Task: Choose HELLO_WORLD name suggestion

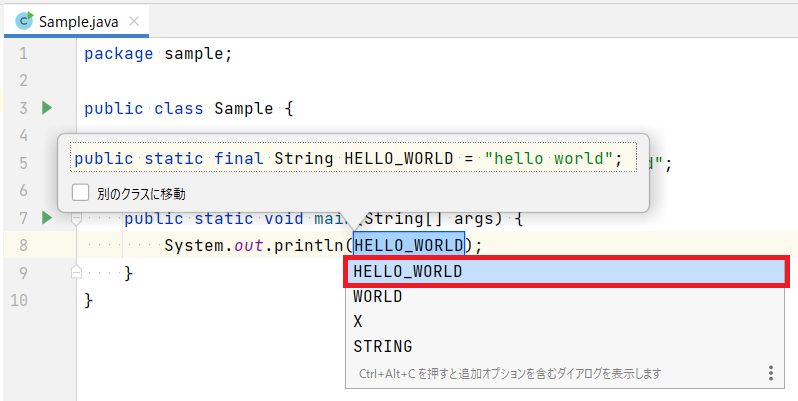Action: 567,271
